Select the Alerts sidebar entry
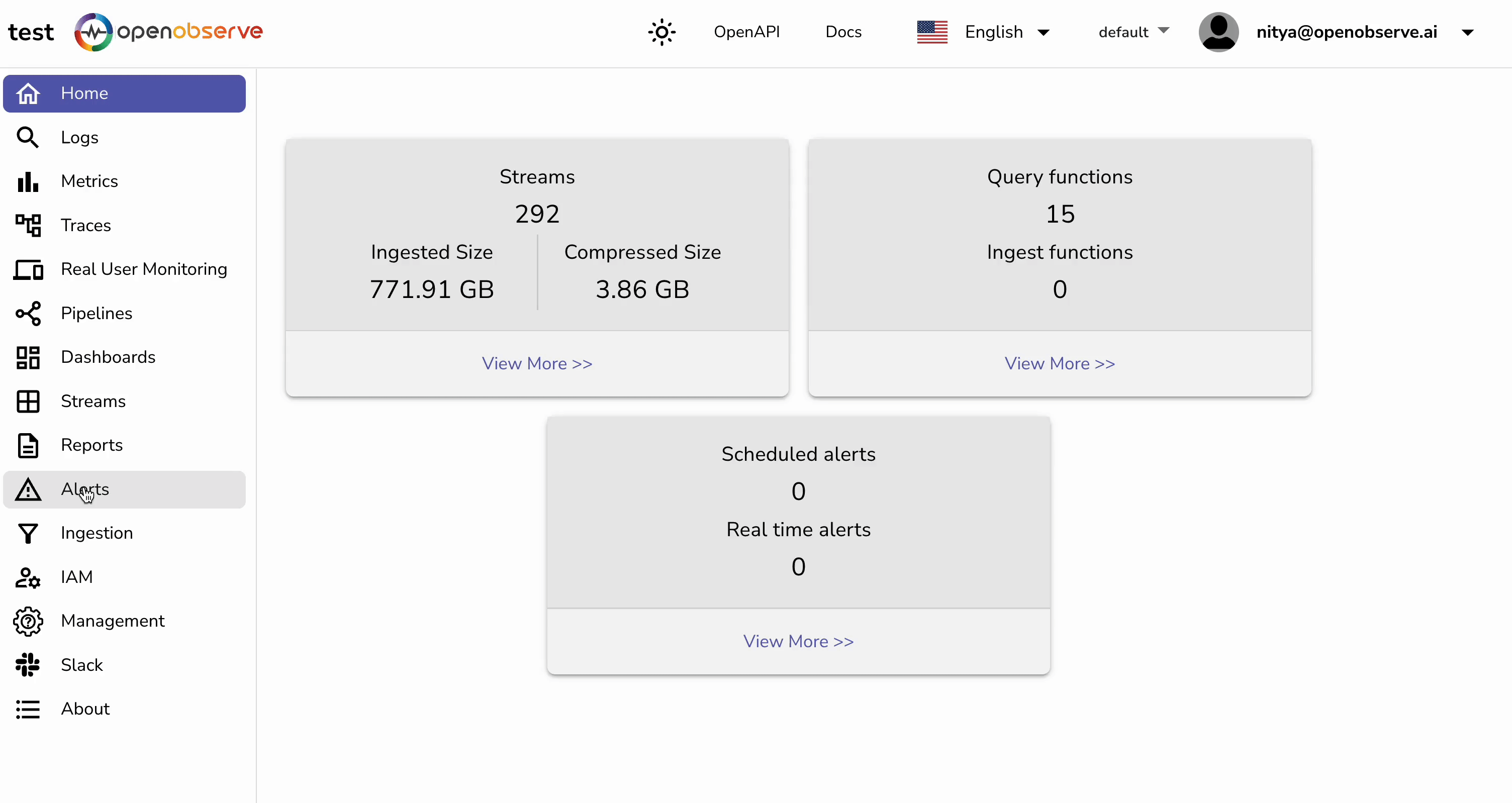This screenshot has height=803, width=1512. point(85,489)
